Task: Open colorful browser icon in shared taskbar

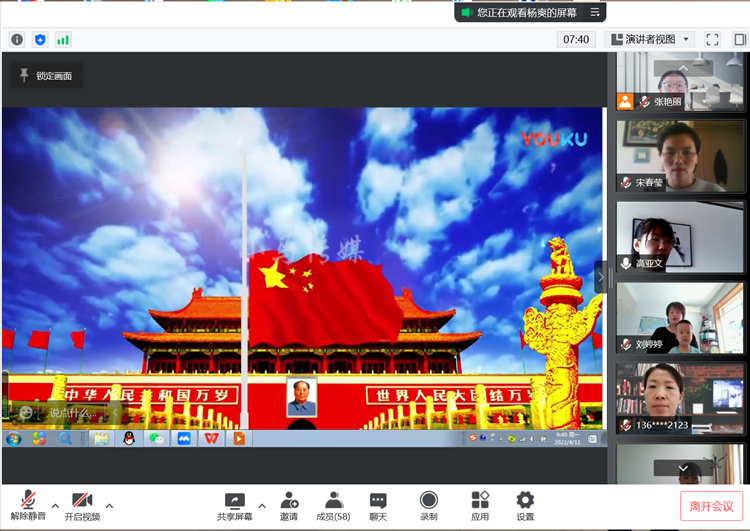Action: coord(39,438)
